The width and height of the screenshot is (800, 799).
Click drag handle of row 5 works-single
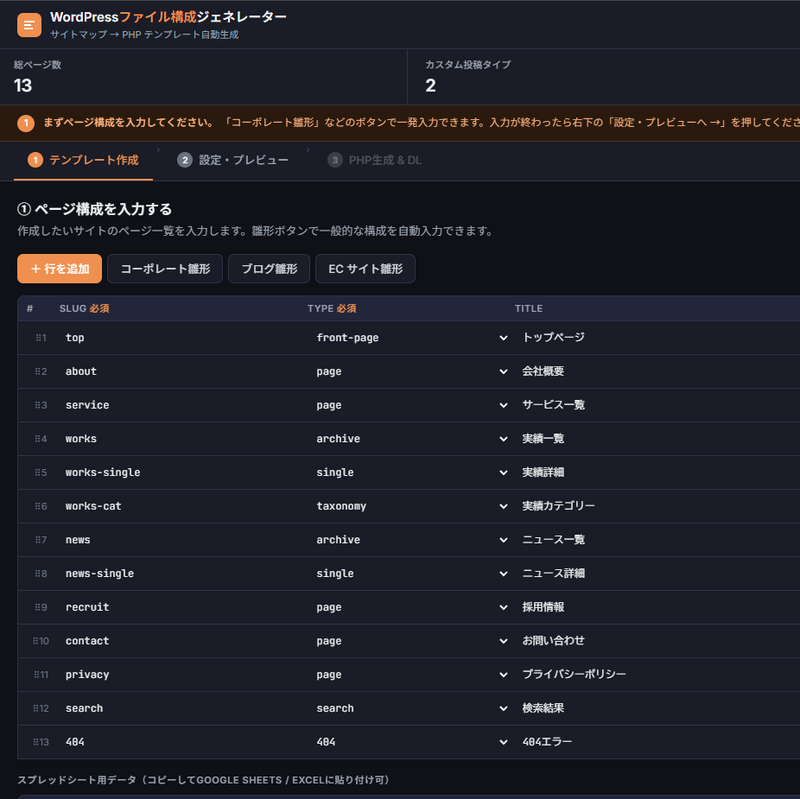[38, 472]
